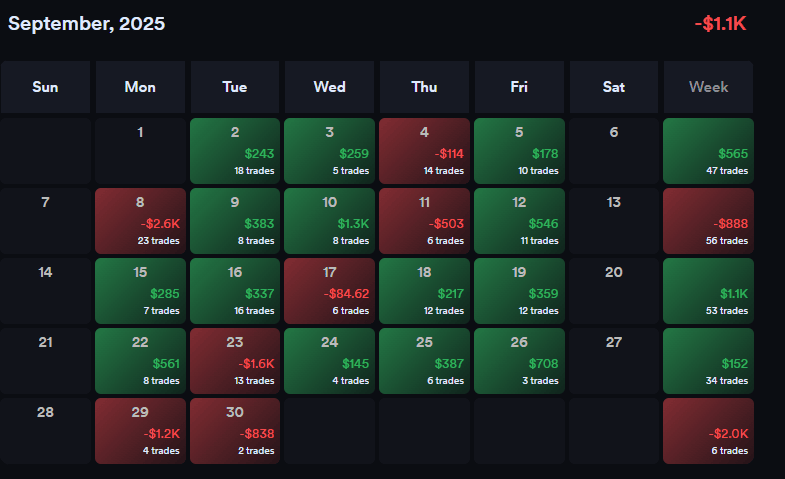Open September 10 day with $1.3K profit

[330, 221]
